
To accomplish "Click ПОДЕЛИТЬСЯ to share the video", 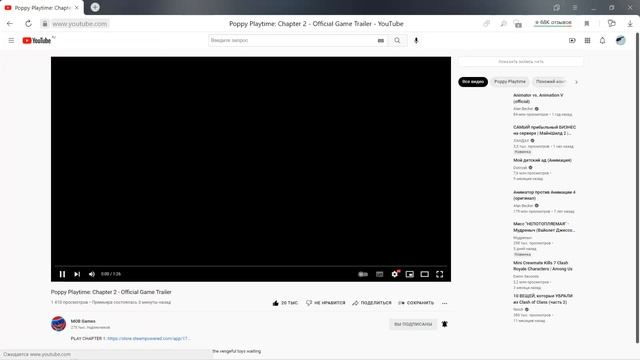I will (372, 303).
